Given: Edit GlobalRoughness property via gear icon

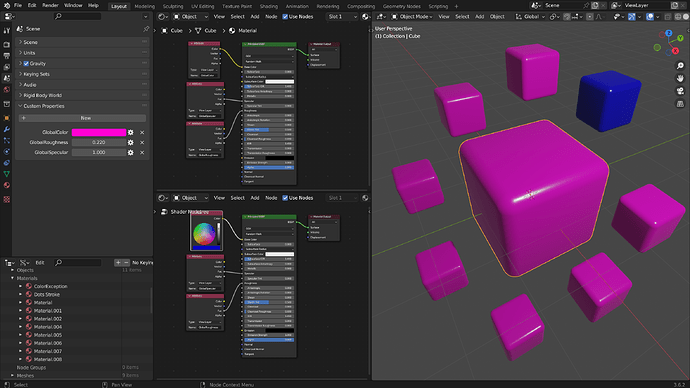Looking at the screenshot, I should pos(130,143).
